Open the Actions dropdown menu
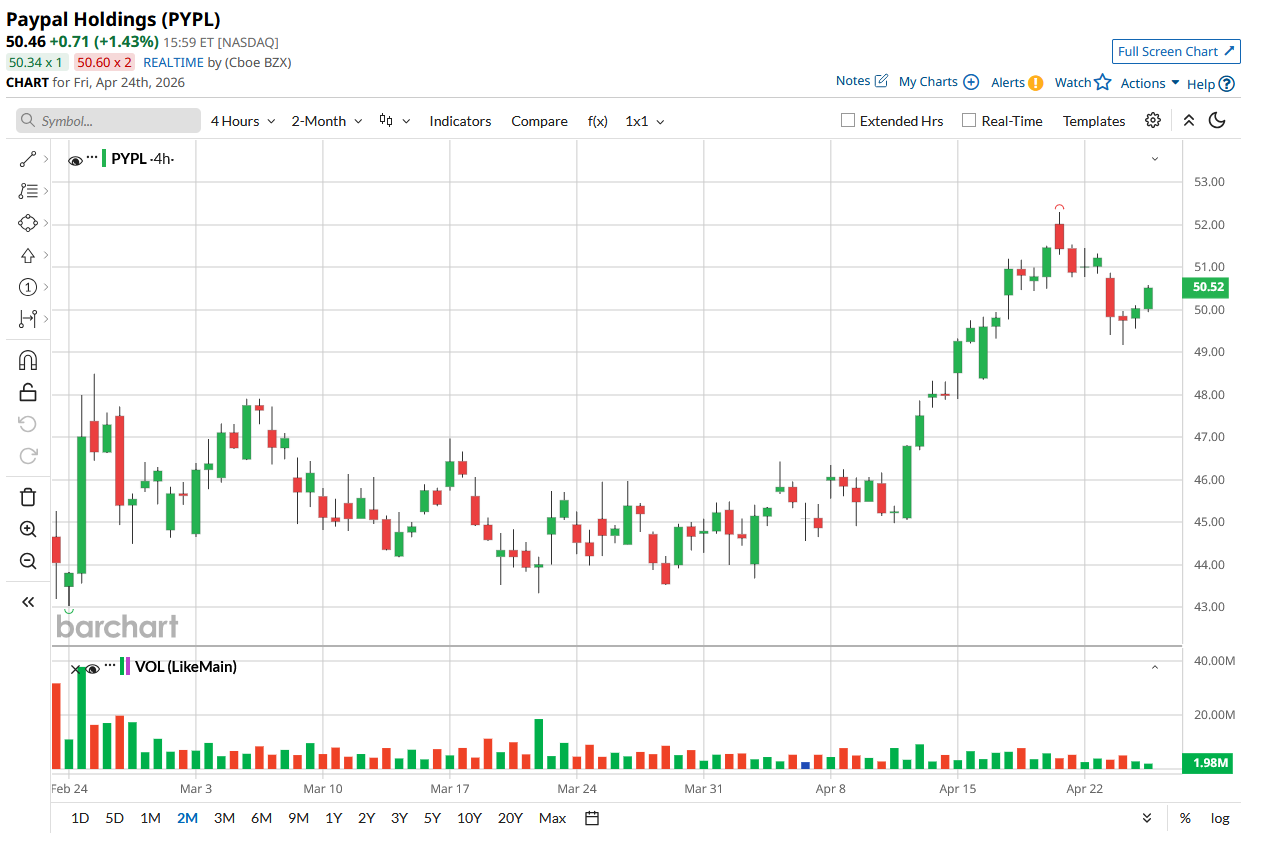The height and width of the screenshot is (844, 1263). (1149, 83)
